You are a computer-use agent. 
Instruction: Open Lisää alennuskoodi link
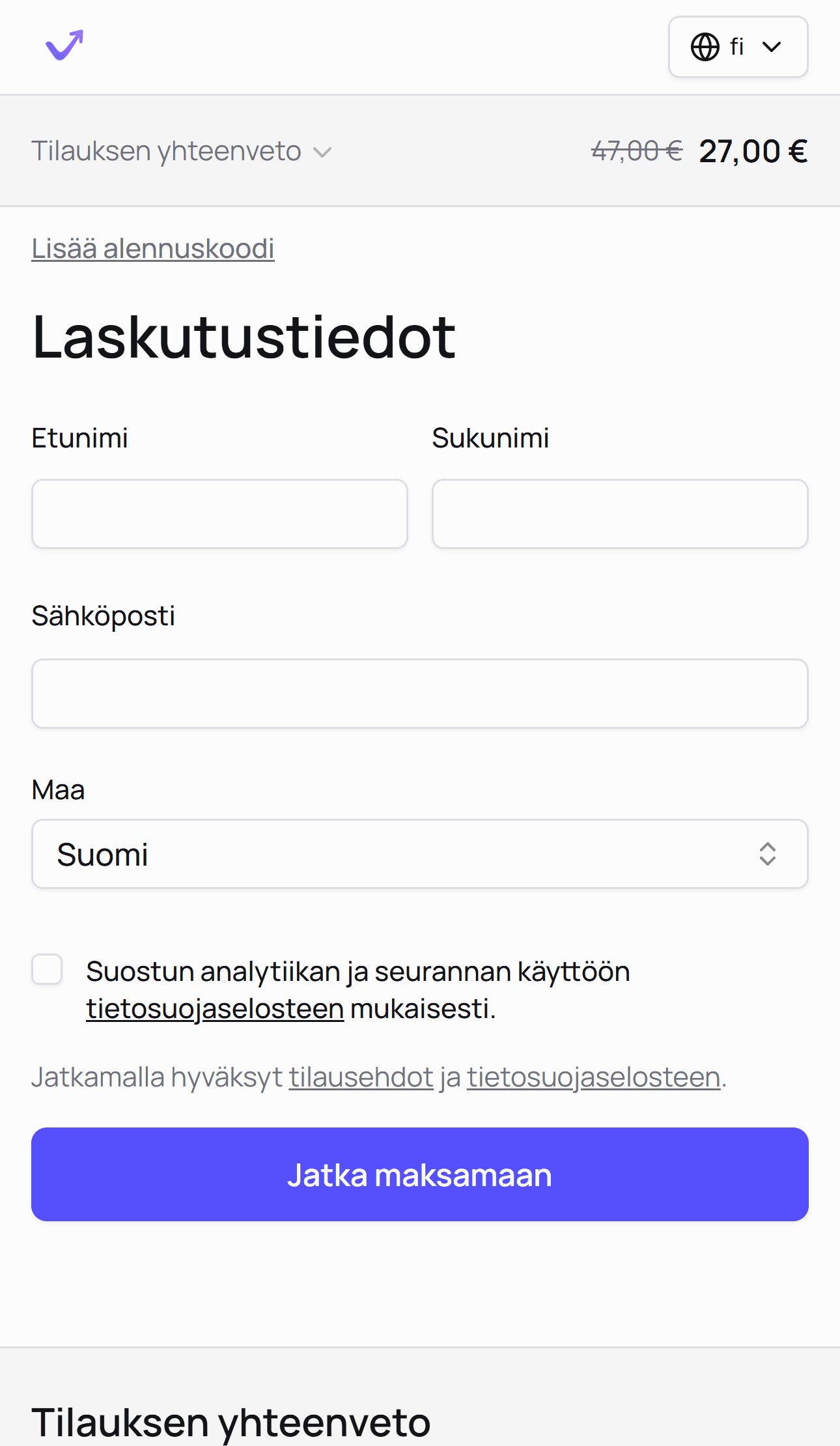point(152,248)
